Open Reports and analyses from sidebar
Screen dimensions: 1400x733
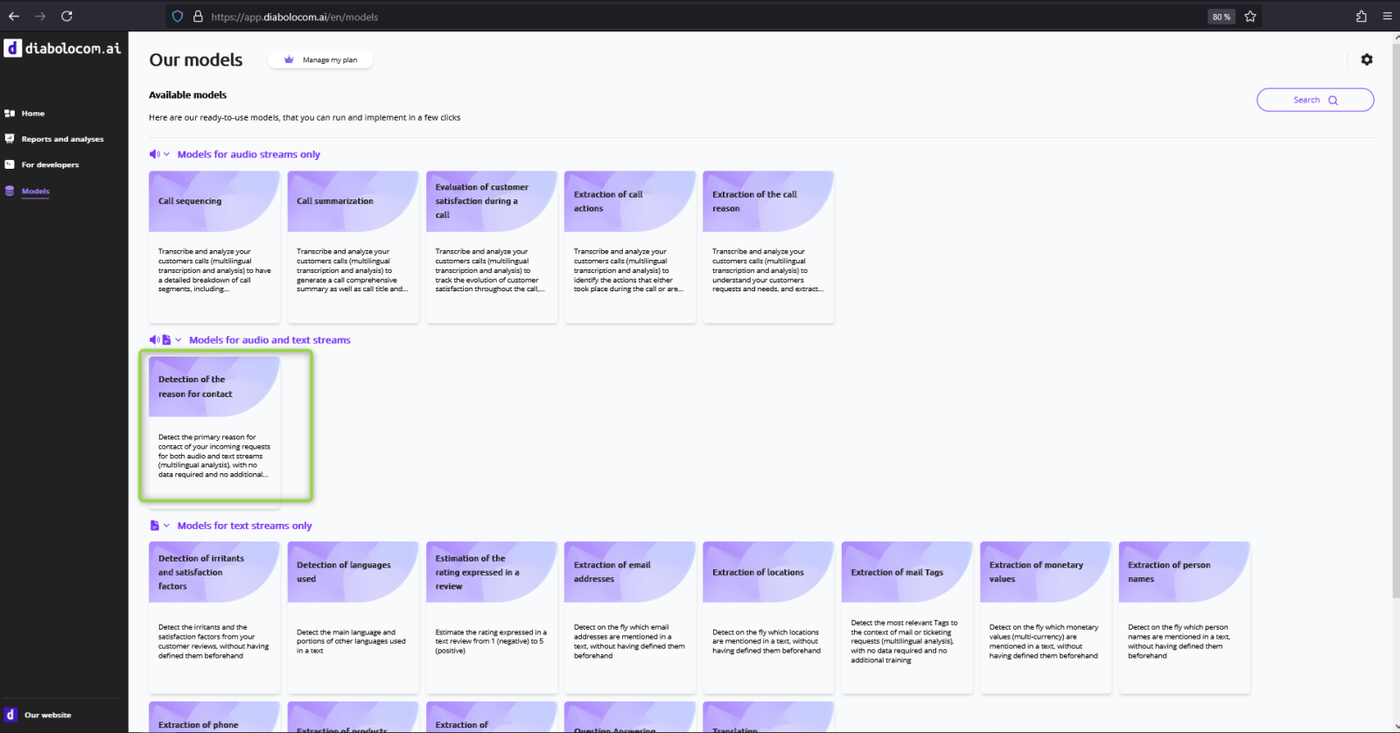[62, 139]
